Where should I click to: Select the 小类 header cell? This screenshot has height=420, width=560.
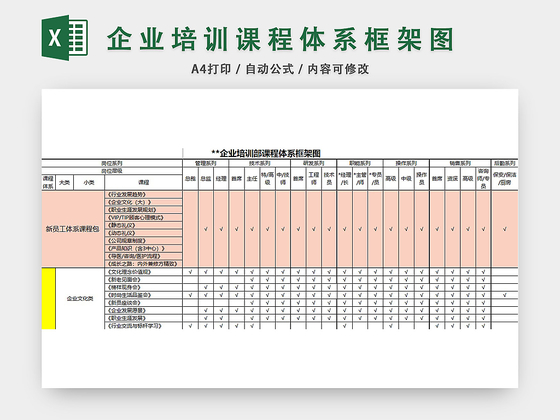89,182
